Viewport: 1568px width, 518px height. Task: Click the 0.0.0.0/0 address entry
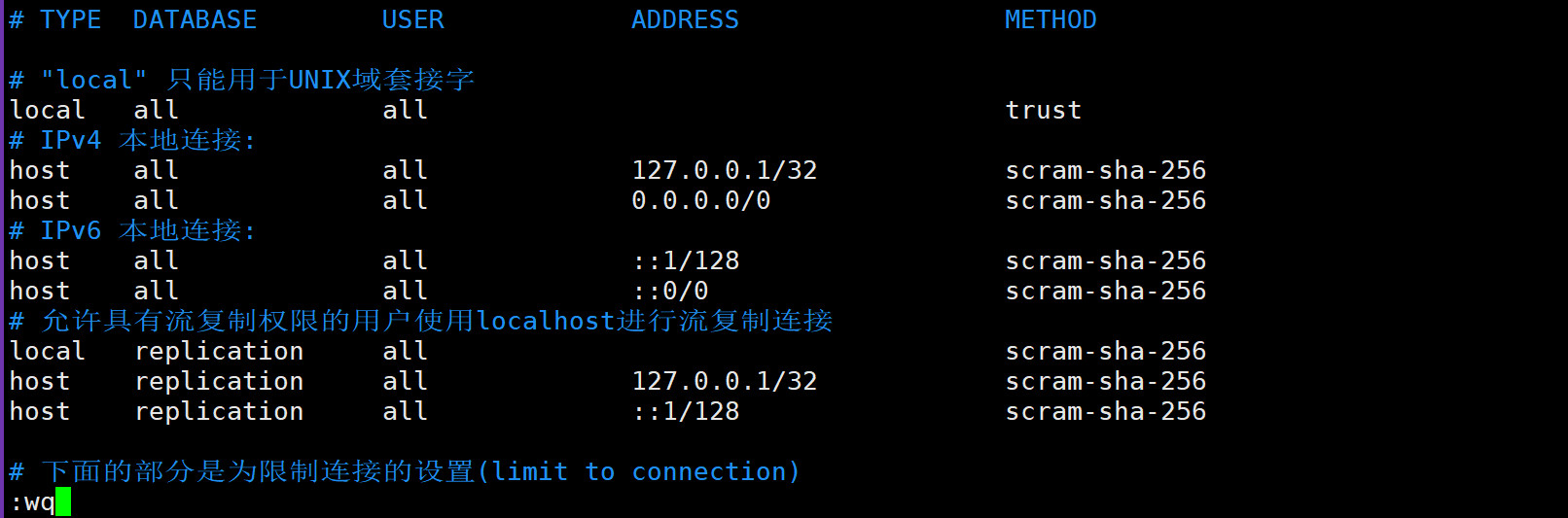pos(700,201)
